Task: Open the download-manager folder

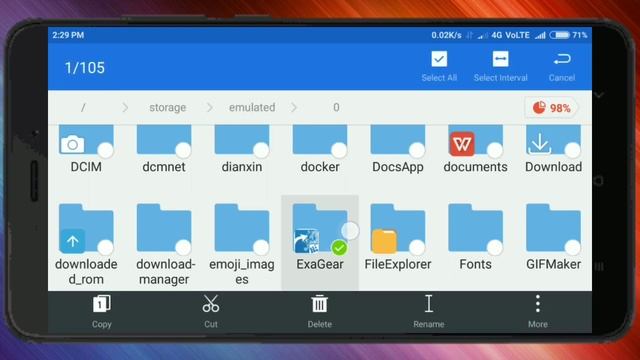Action: pos(164,228)
